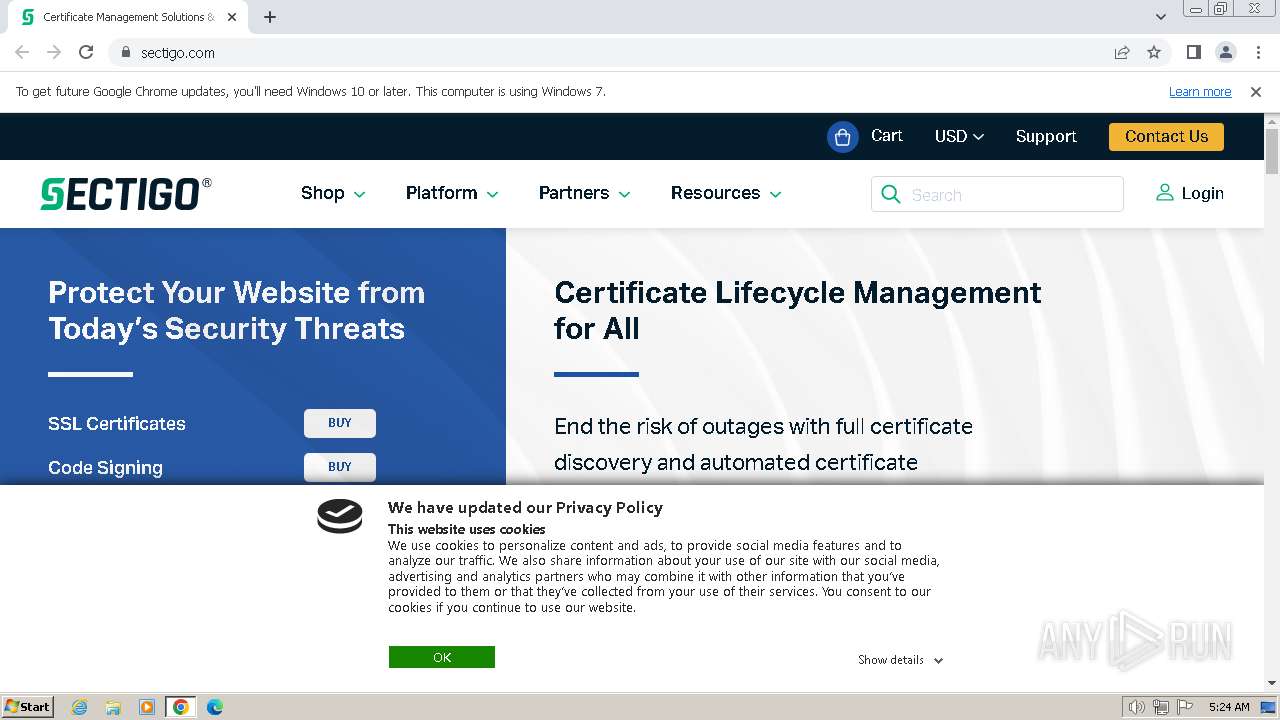
Task: Open a new tab
Action: 270,17
